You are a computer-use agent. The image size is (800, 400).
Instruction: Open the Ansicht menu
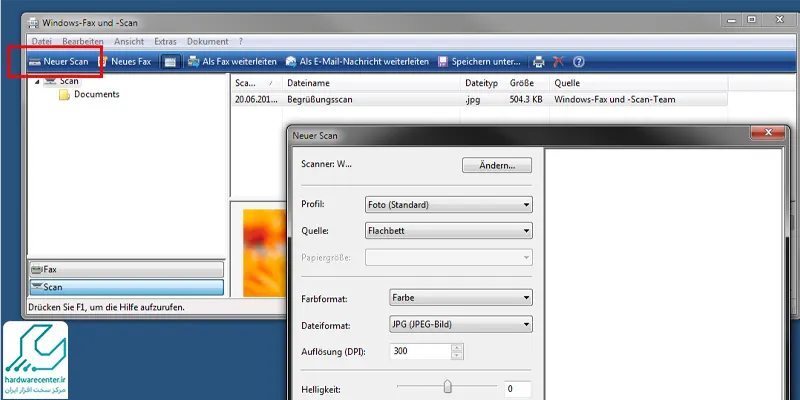point(129,41)
